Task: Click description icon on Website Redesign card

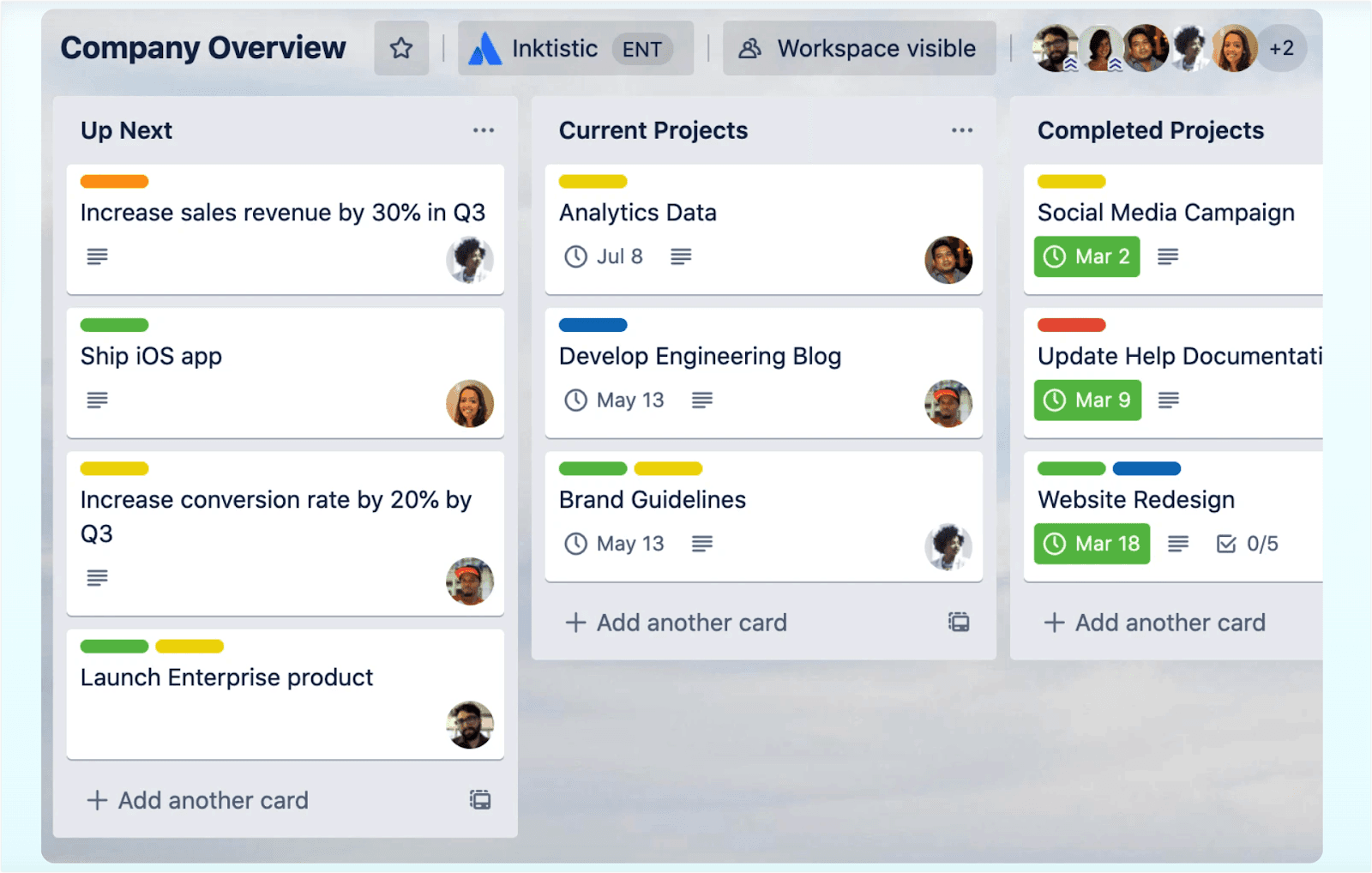Action: (1178, 544)
